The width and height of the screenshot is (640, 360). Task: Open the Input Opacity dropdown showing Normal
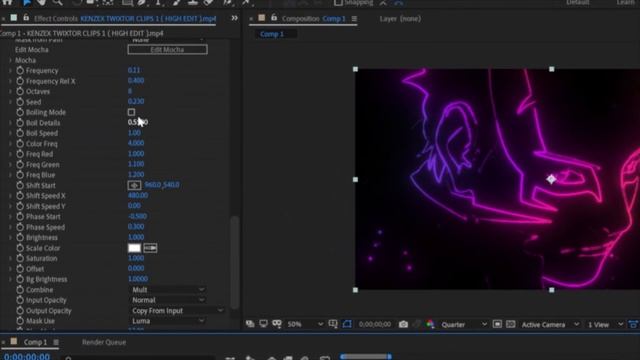pyautogui.click(x=167, y=300)
